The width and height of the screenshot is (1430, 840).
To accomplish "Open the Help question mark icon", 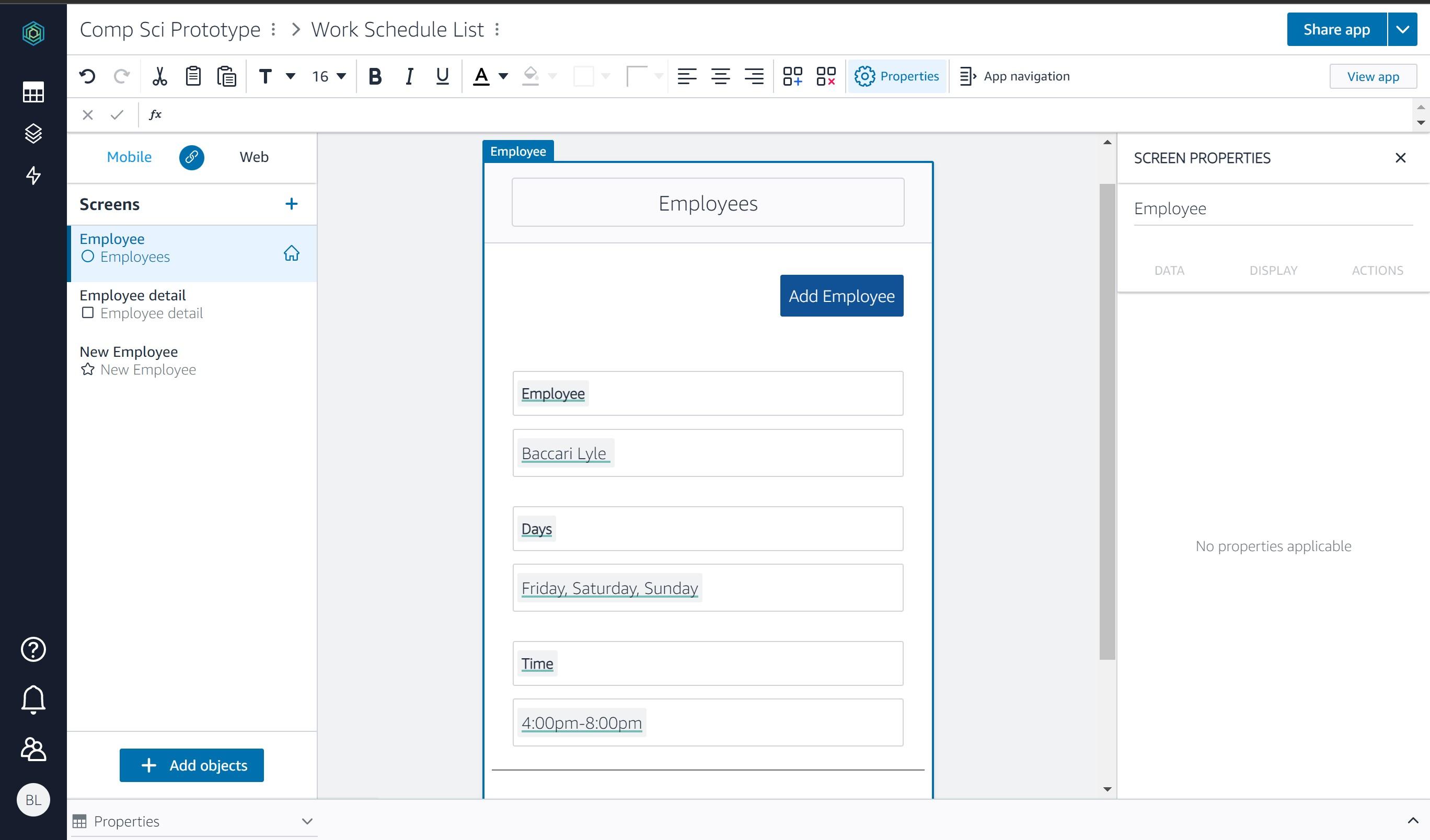I will point(33,649).
